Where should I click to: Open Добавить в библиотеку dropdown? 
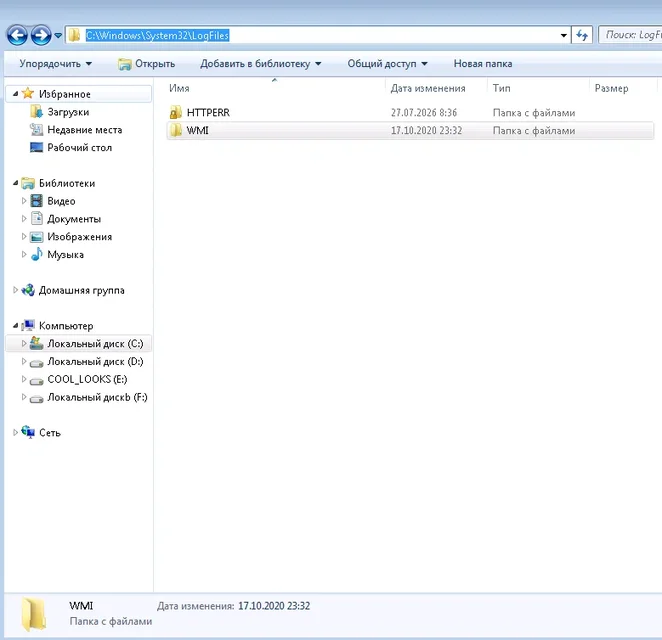pos(260,64)
